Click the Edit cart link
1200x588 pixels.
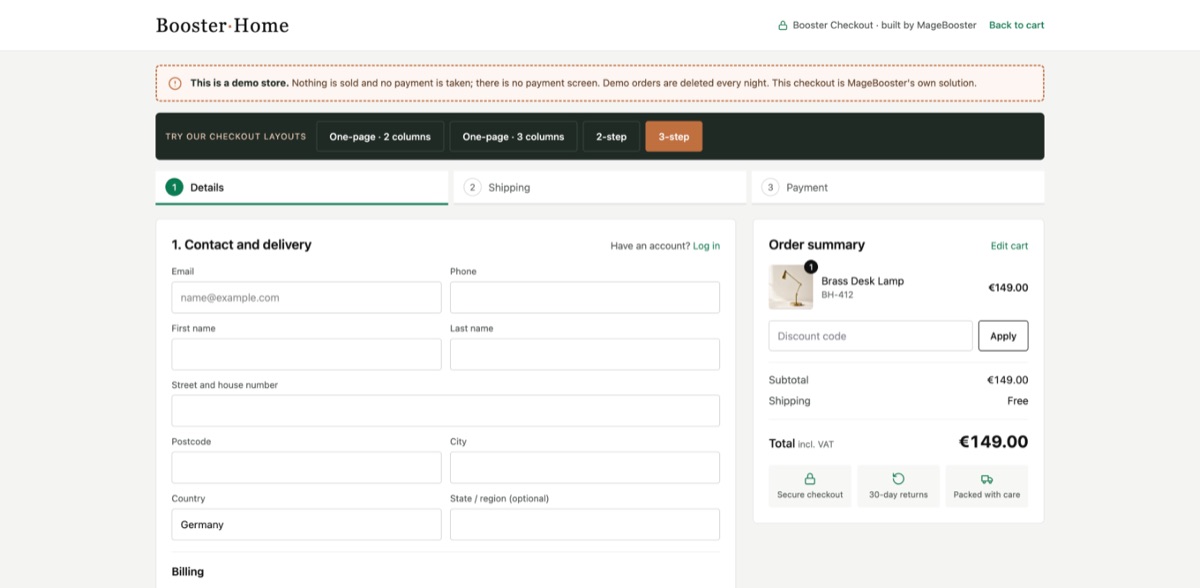tap(1009, 246)
